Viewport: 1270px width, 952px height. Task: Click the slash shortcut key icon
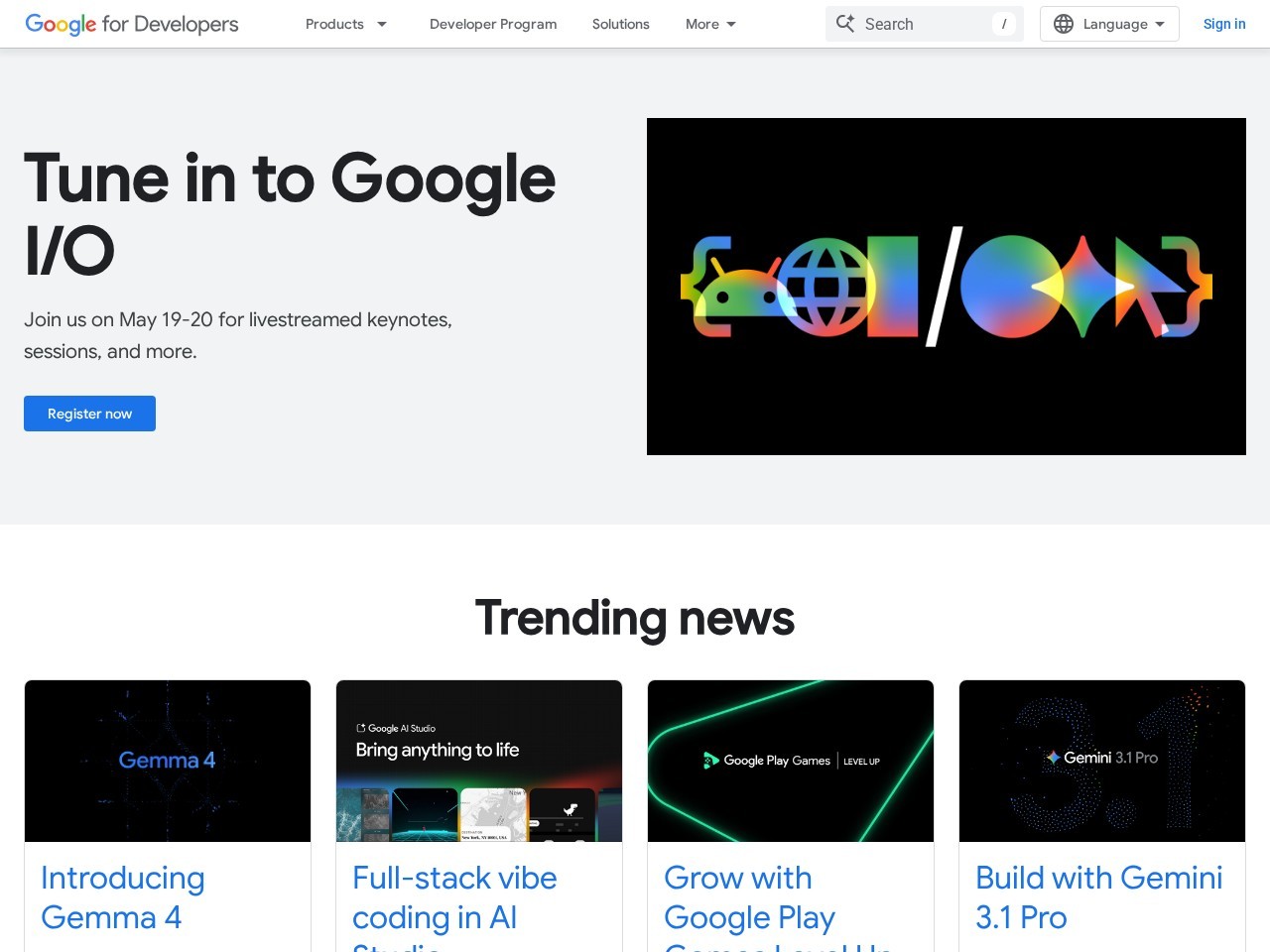(x=1003, y=24)
